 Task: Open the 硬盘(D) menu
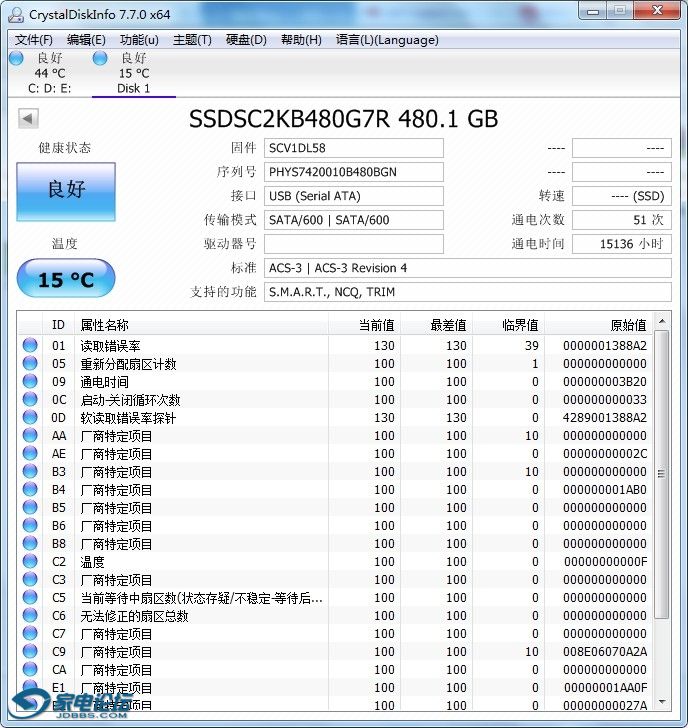click(246, 40)
